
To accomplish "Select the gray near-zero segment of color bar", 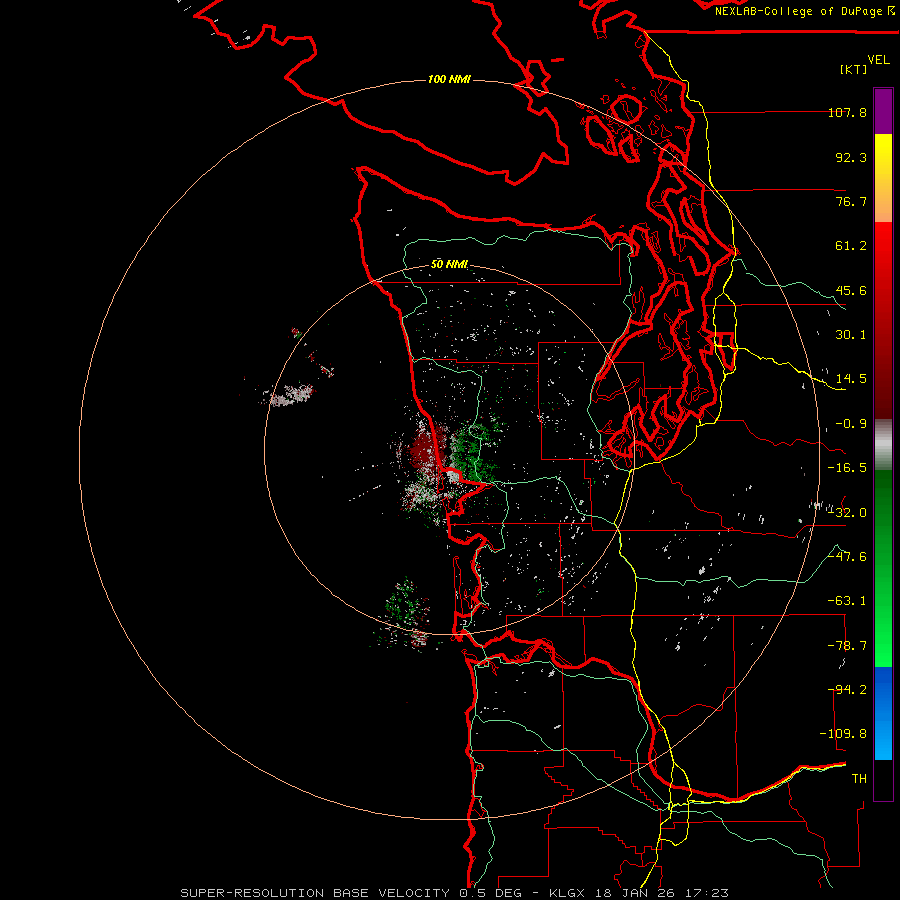I will click(x=883, y=445).
